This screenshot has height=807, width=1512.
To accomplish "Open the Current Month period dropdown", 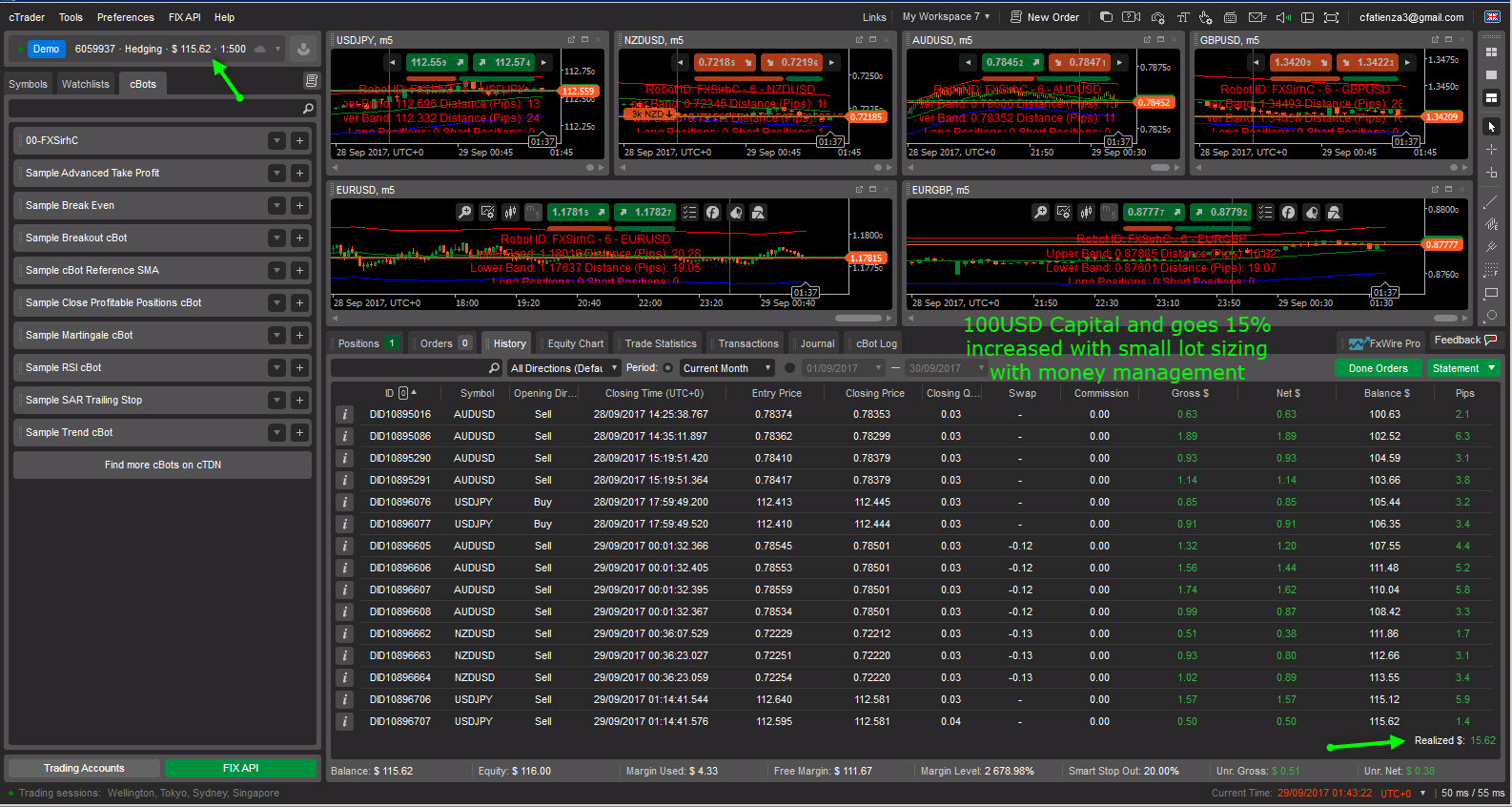I will point(726,368).
